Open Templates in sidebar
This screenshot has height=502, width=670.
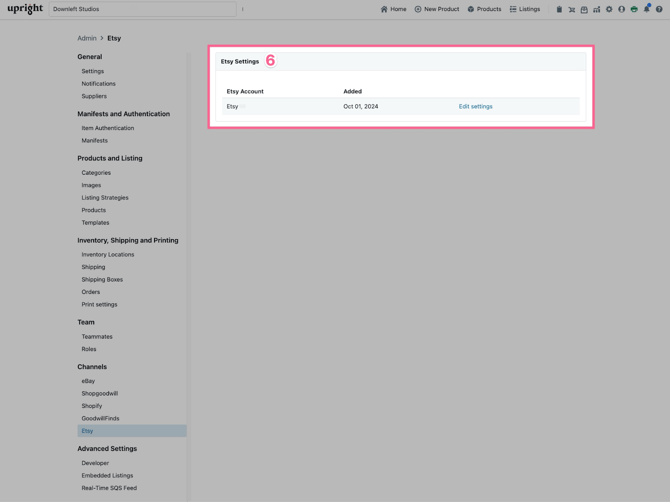tap(95, 223)
